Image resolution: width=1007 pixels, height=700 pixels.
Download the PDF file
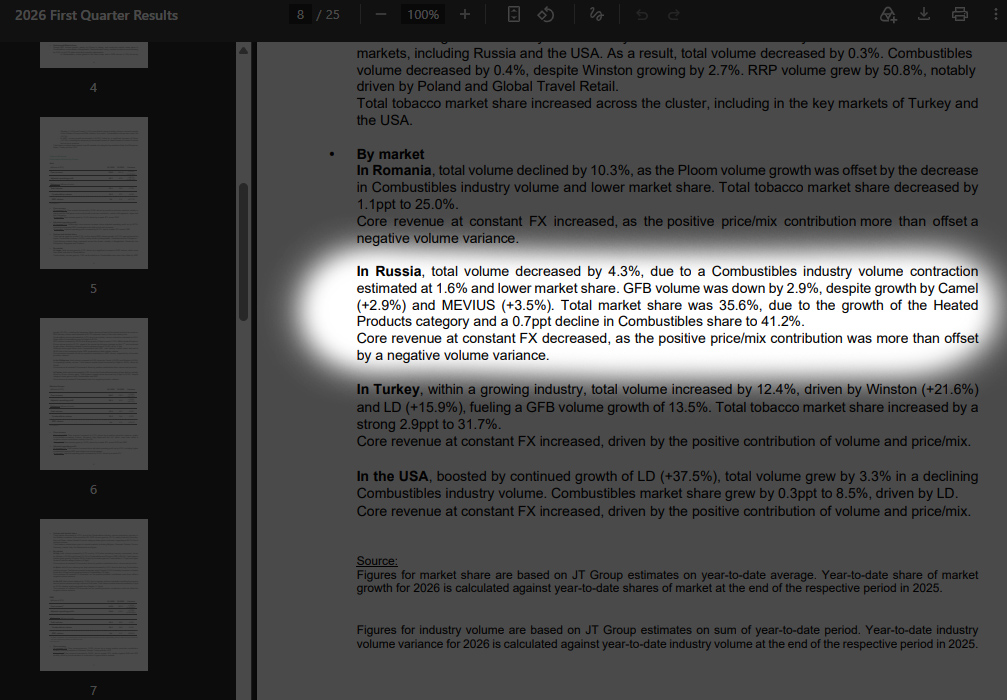click(924, 15)
